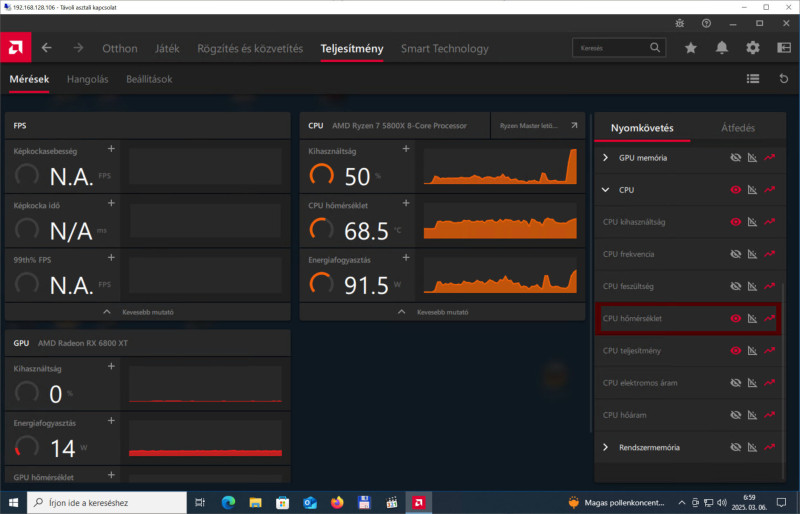Image resolution: width=800 pixels, height=514 pixels.
Task: Hide CPU hőmérséklet tracking eye icon
Action: click(x=735, y=318)
